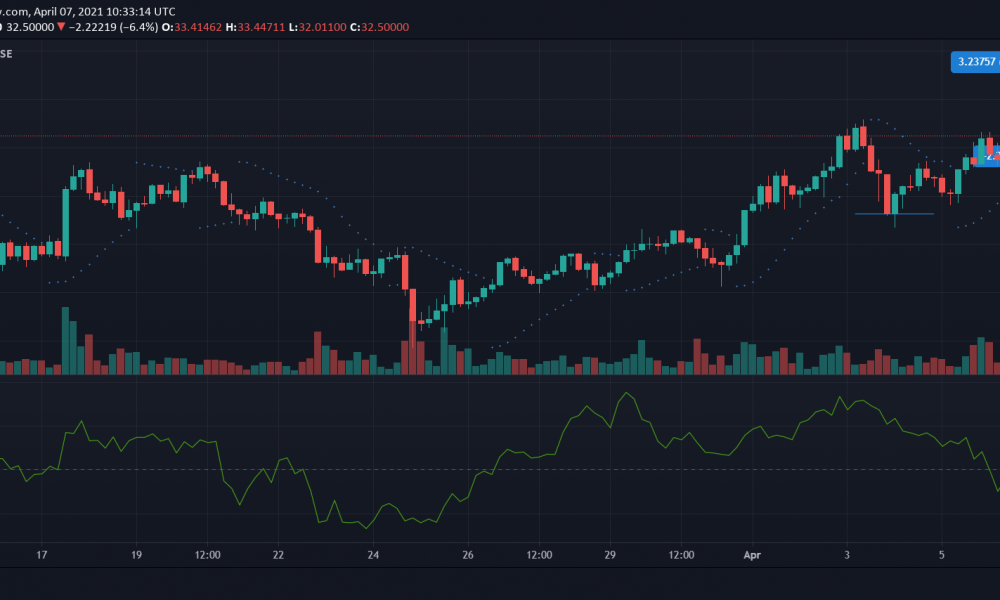Click the red down-triangle price change indicator
This screenshot has height=600, width=1000.
pyautogui.click(x=61, y=27)
